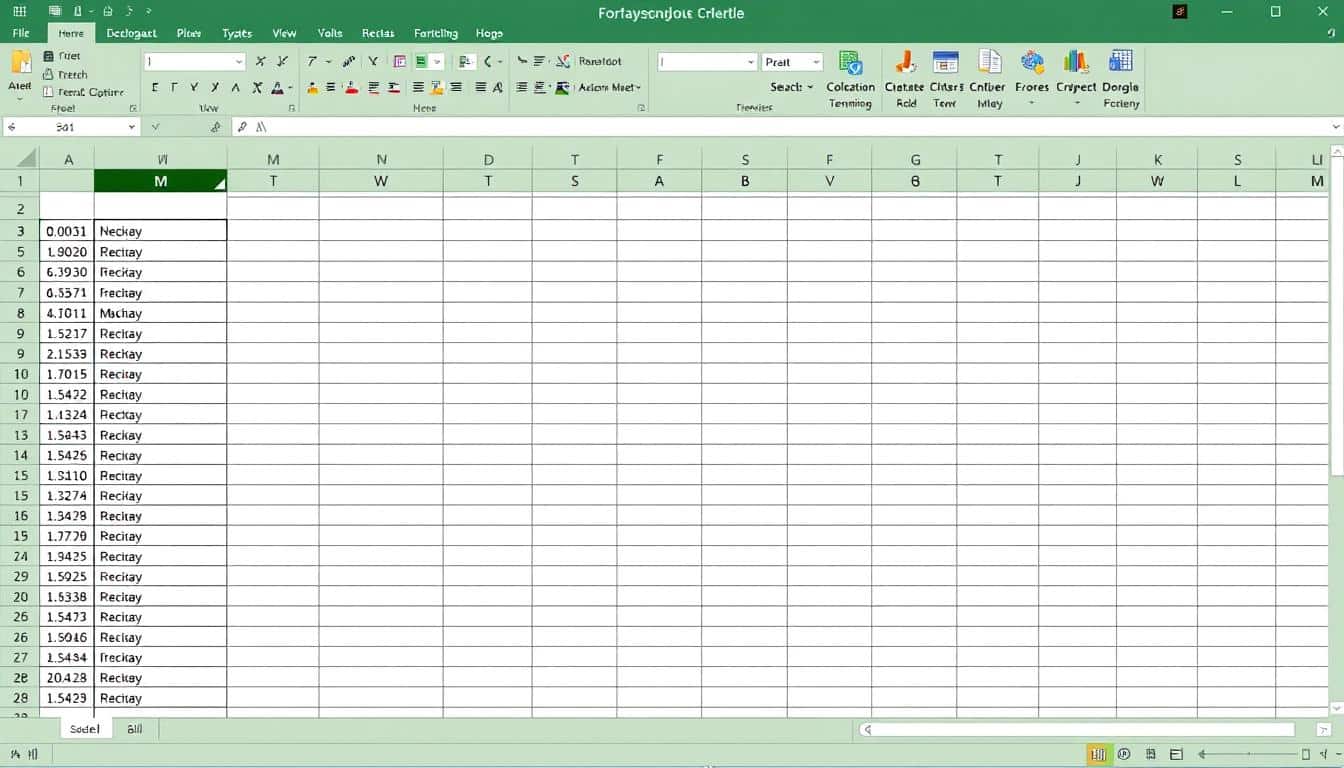
Task: Open the View ribbon tab
Action: click(x=284, y=33)
